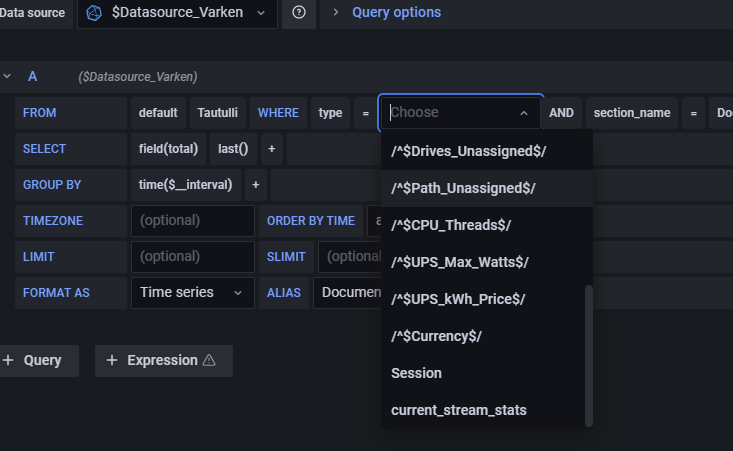Click the GROUP BY row label

coord(71,185)
